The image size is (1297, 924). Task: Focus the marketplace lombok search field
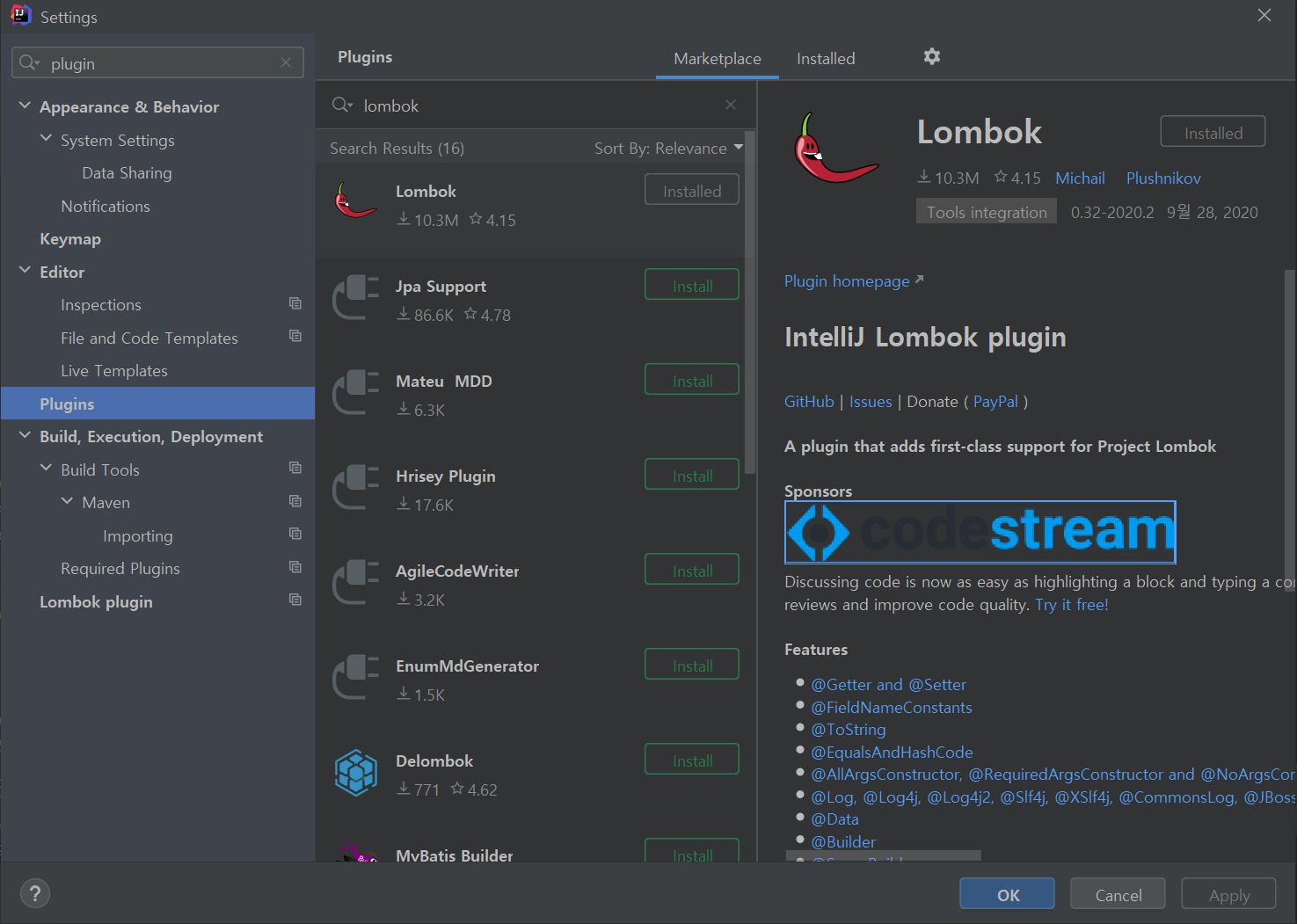(x=536, y=105)
